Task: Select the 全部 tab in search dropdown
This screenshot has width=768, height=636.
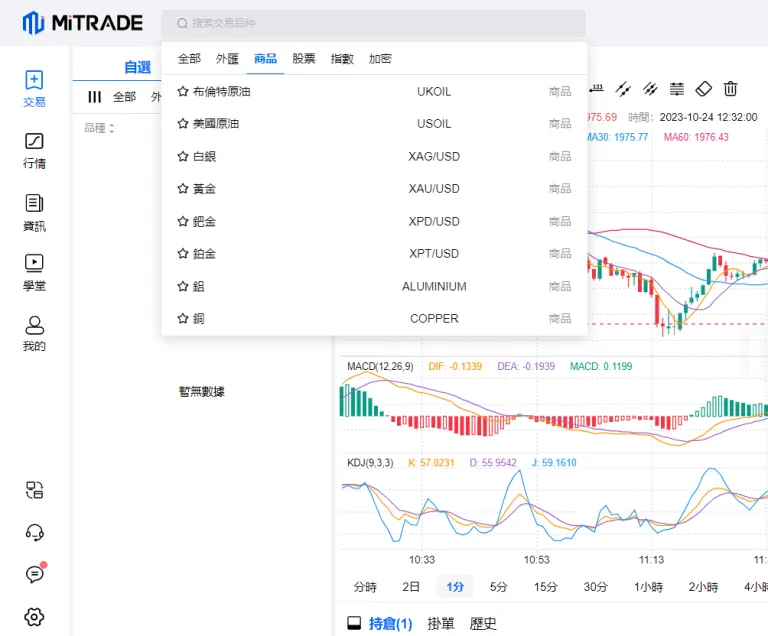Action: [189, 59]
